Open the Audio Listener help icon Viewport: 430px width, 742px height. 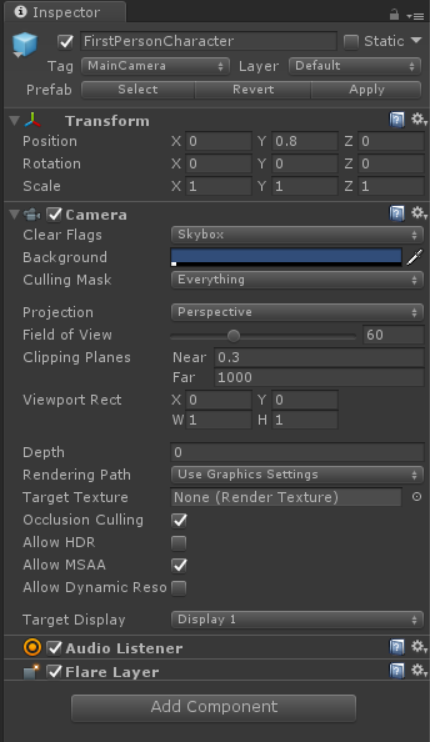pyautogui.click(x=397, y=646)
